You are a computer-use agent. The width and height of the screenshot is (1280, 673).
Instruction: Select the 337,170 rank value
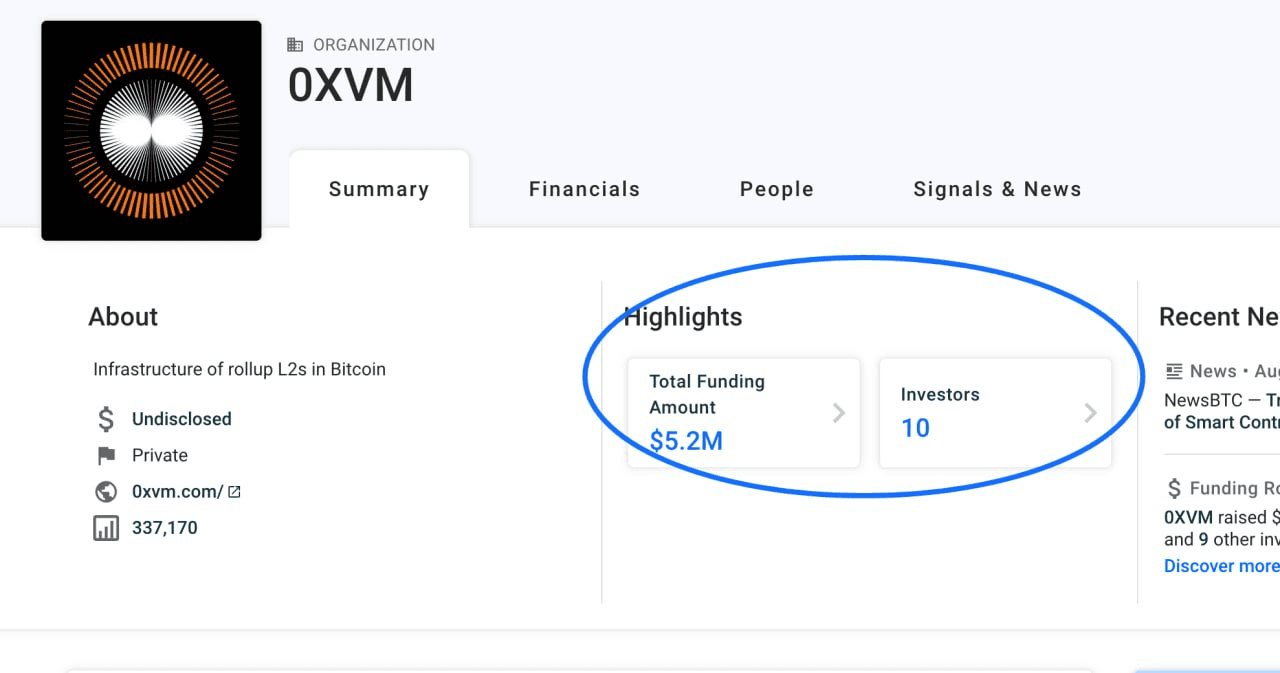pyautogui.click(x=165, y=528)
